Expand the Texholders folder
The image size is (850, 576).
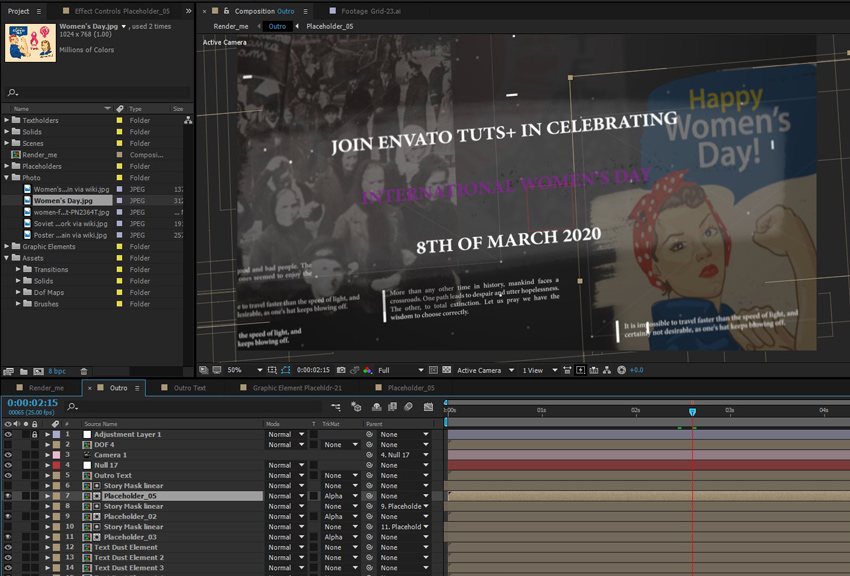coord(7,120)
